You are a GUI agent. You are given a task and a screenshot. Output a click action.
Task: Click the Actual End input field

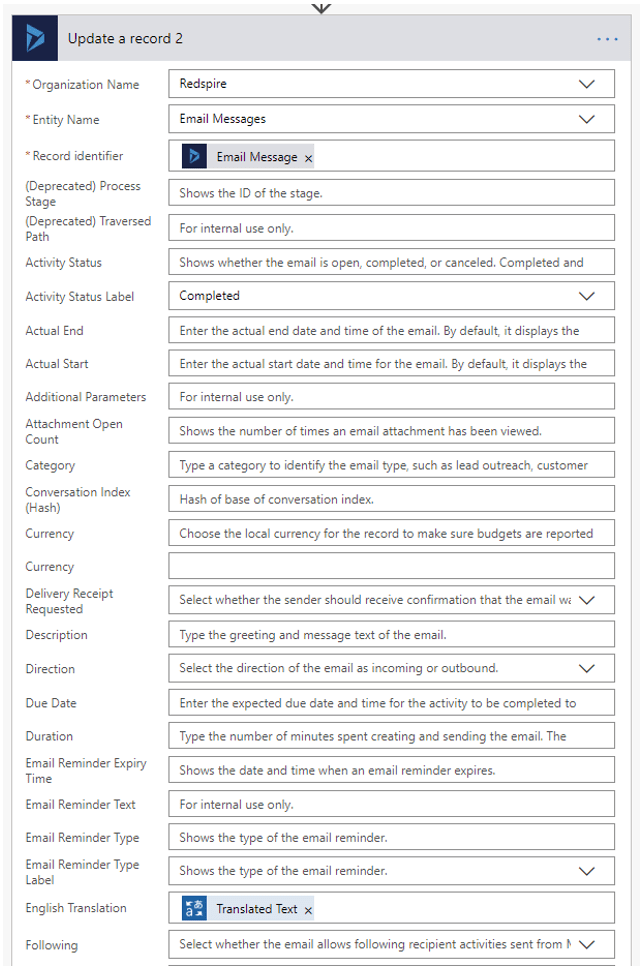[391, 331]
